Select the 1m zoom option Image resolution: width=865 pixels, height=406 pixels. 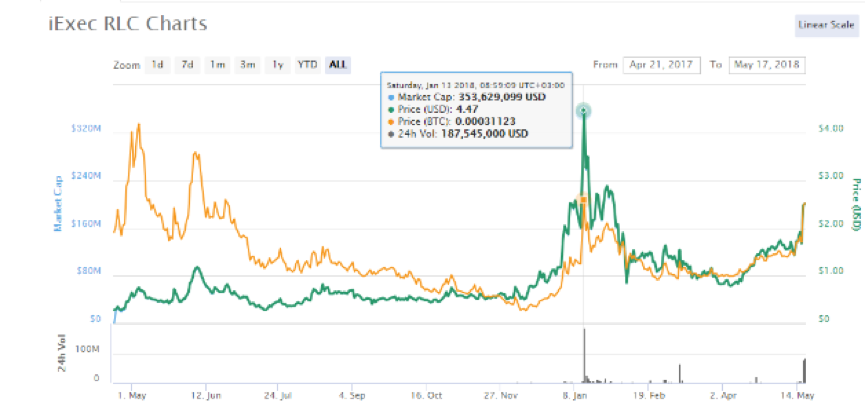217,65
